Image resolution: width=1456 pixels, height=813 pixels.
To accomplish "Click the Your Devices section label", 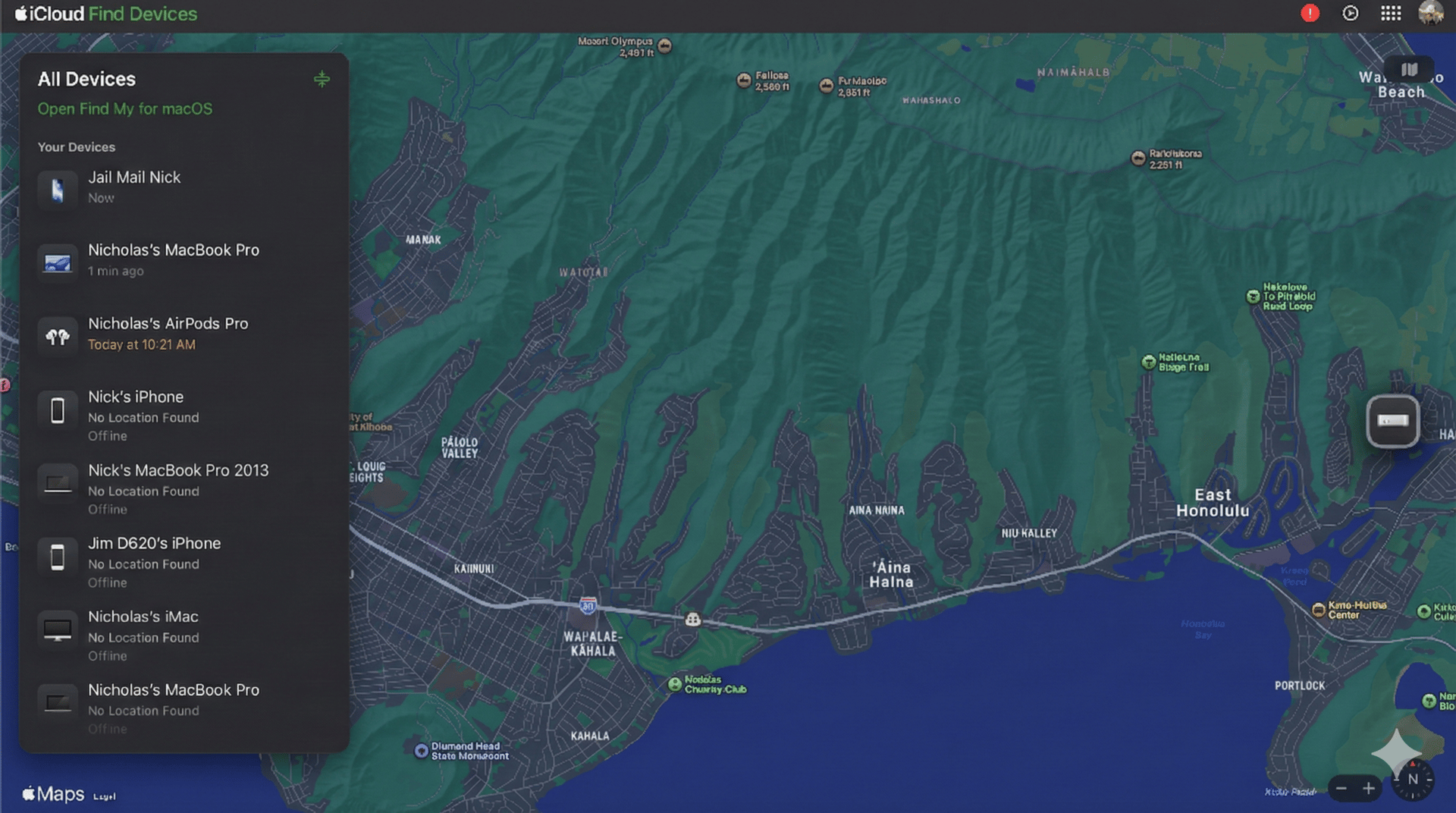I will click(77, 147).
